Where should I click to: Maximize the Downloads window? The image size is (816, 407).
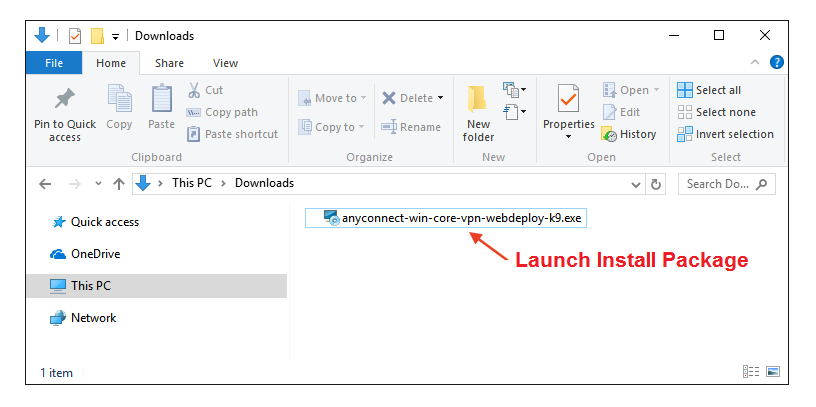[x=719, y=35]
